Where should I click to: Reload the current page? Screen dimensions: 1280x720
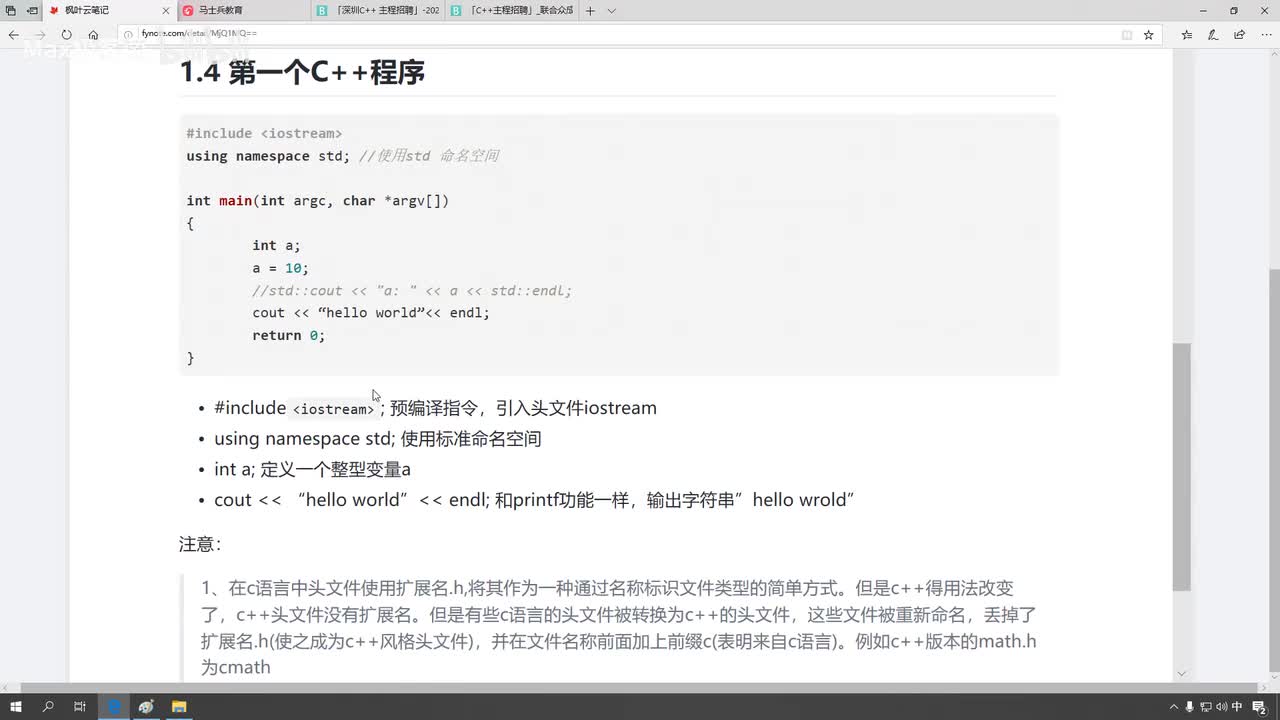(67, 34)
